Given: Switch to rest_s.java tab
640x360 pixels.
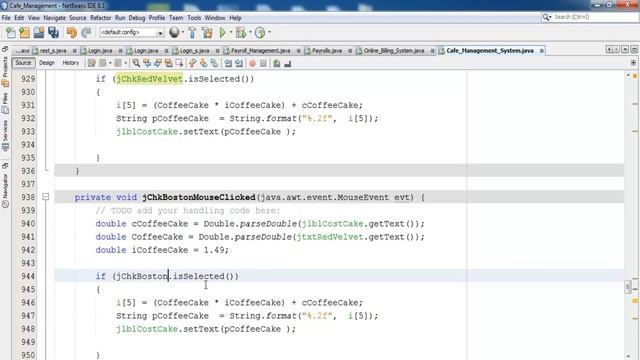Looking at the screenshot, I should (53, 51).
